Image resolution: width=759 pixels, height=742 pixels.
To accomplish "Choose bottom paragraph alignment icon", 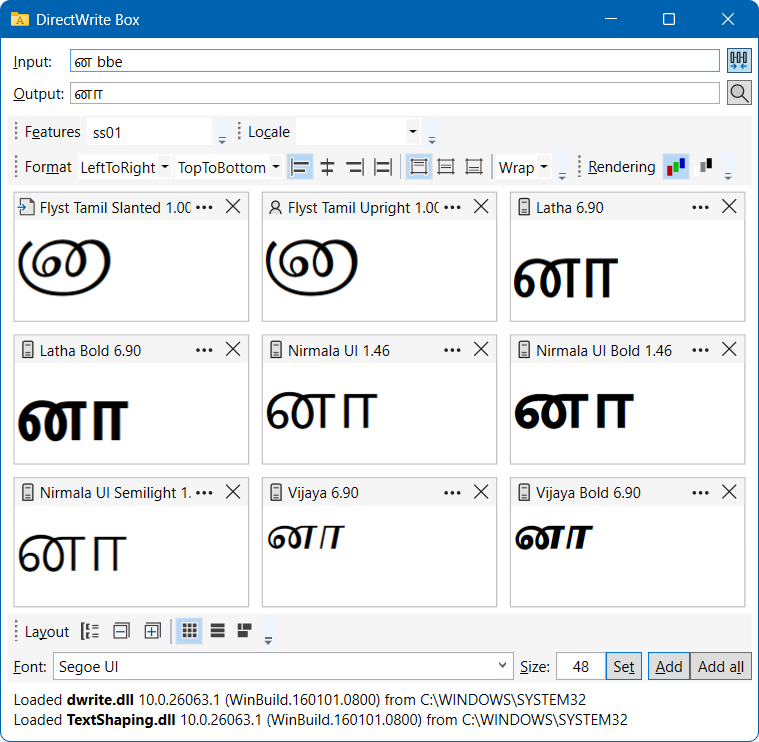I will point(474,167).
